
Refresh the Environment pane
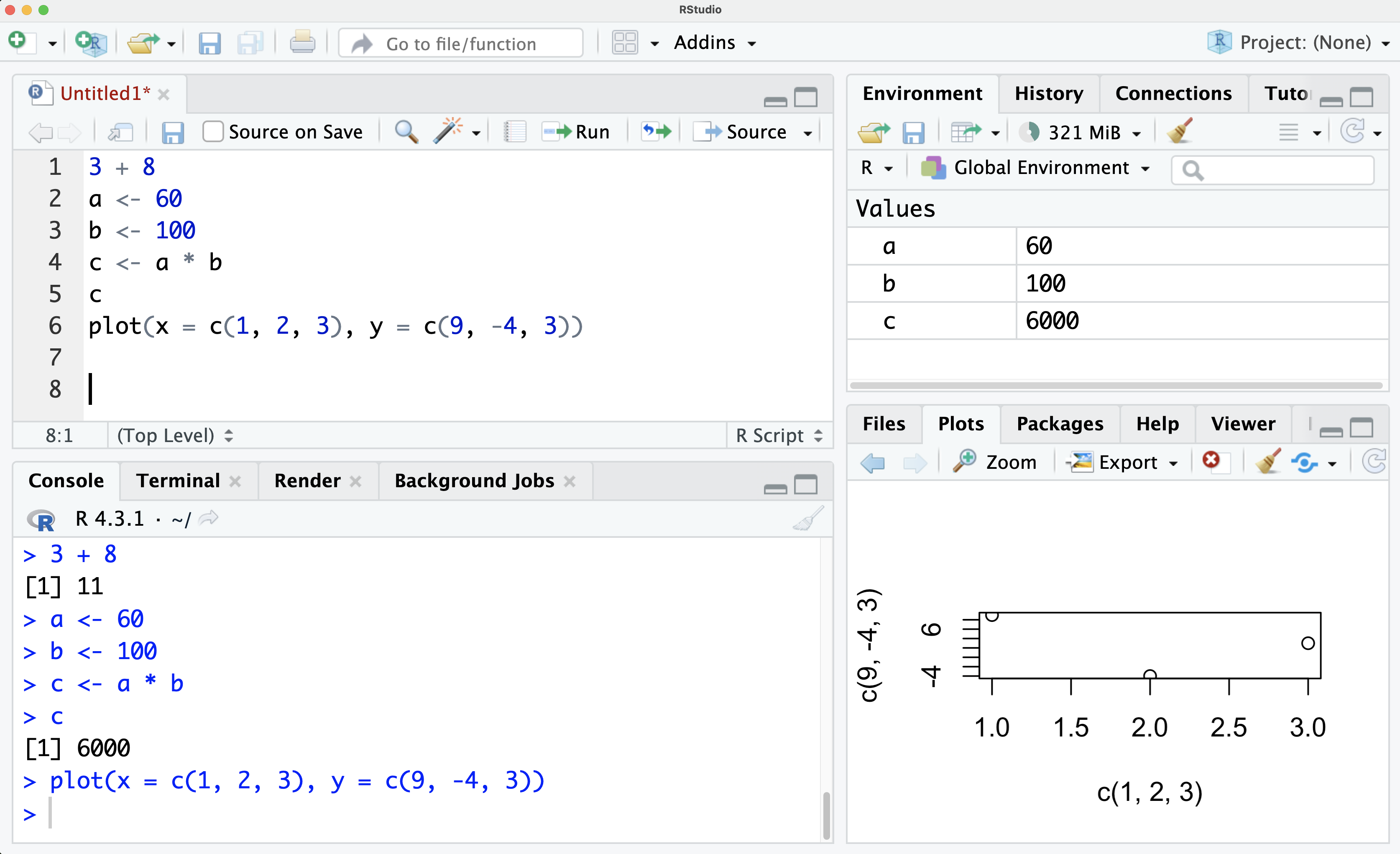(x=1352, y=131)
